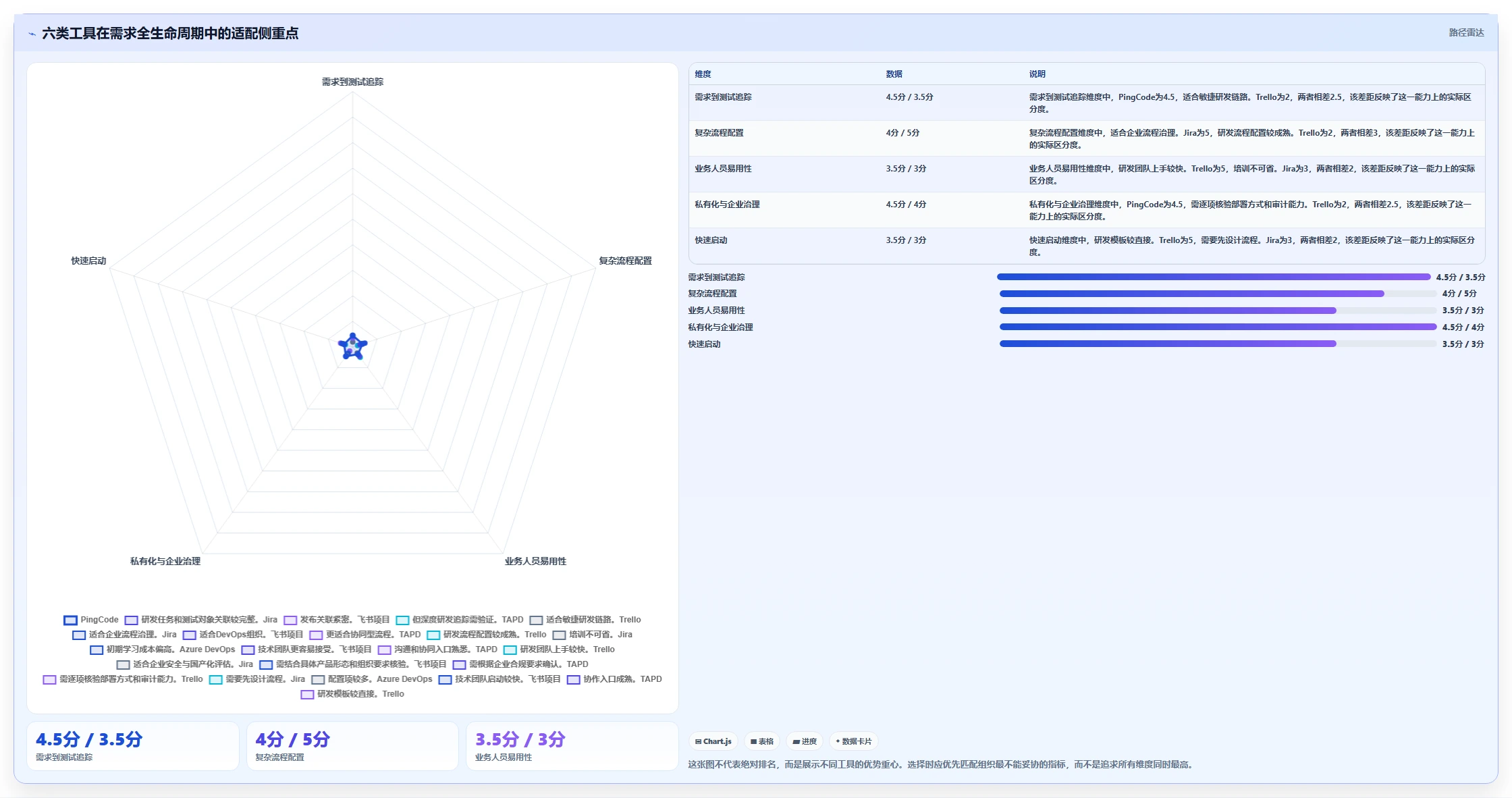Select legend entry 研发团队上手较快。Trello

(559, 649)
